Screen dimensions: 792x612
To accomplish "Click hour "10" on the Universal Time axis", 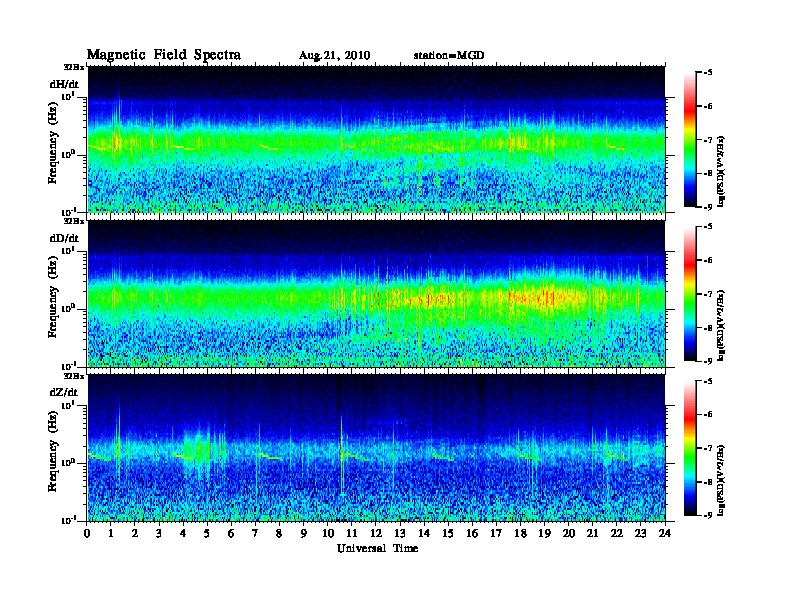I will [x=328, y=534].
